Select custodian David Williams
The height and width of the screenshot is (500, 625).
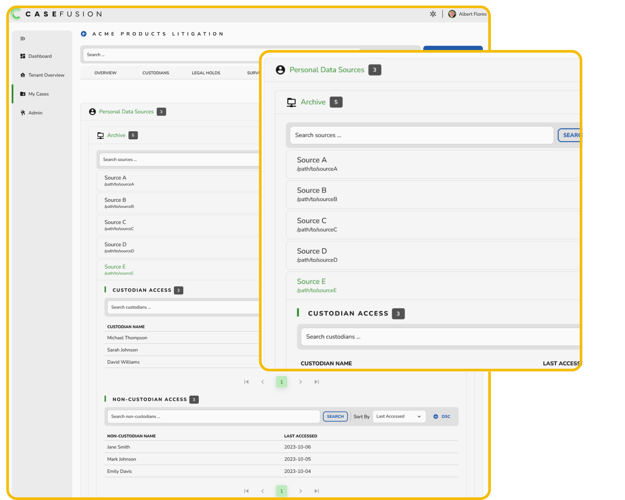click(123, 362)
